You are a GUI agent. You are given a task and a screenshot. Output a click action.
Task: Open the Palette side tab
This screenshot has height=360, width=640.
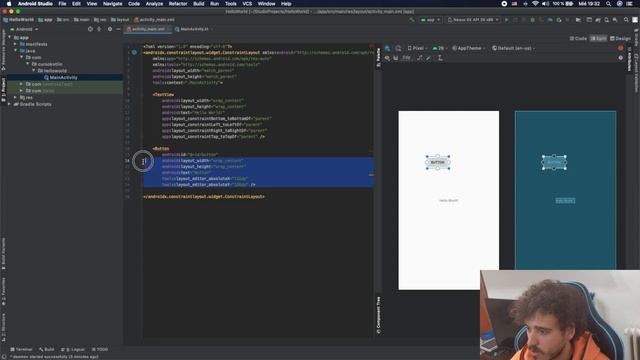tap(378, 57)
